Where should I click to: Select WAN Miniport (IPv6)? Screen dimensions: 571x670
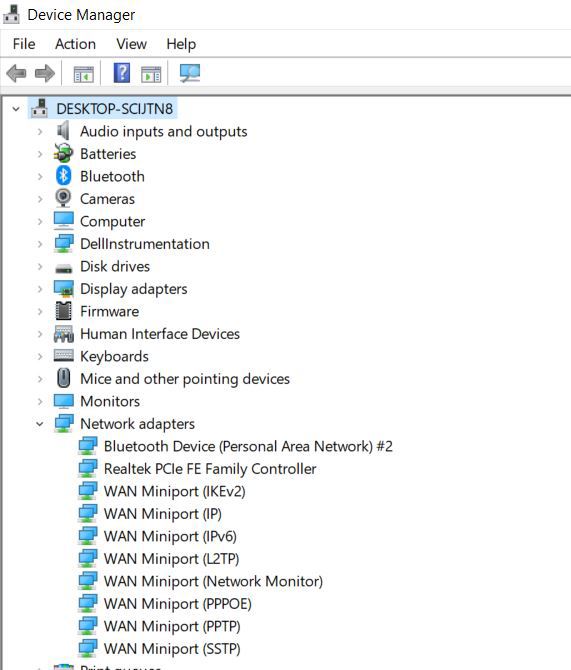tap(170, 536)
